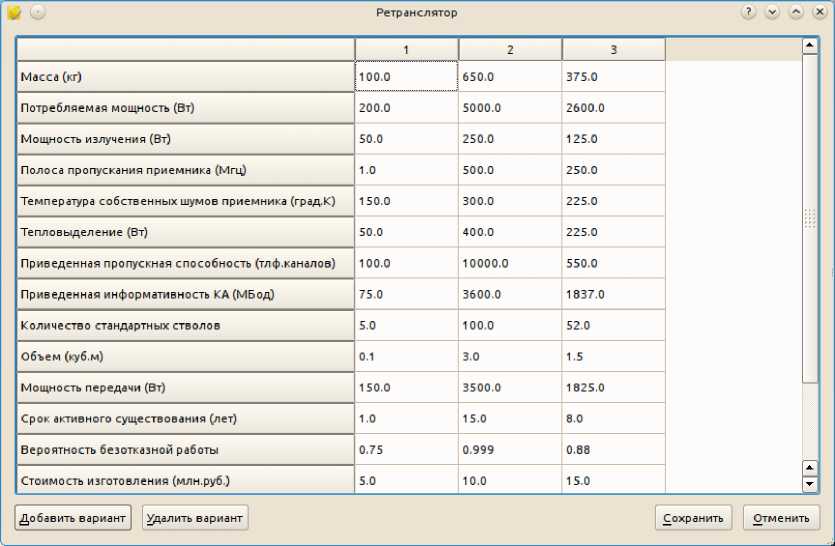The image size is (835, 546).
Task: Select column header 3
Action: [613, 50]
